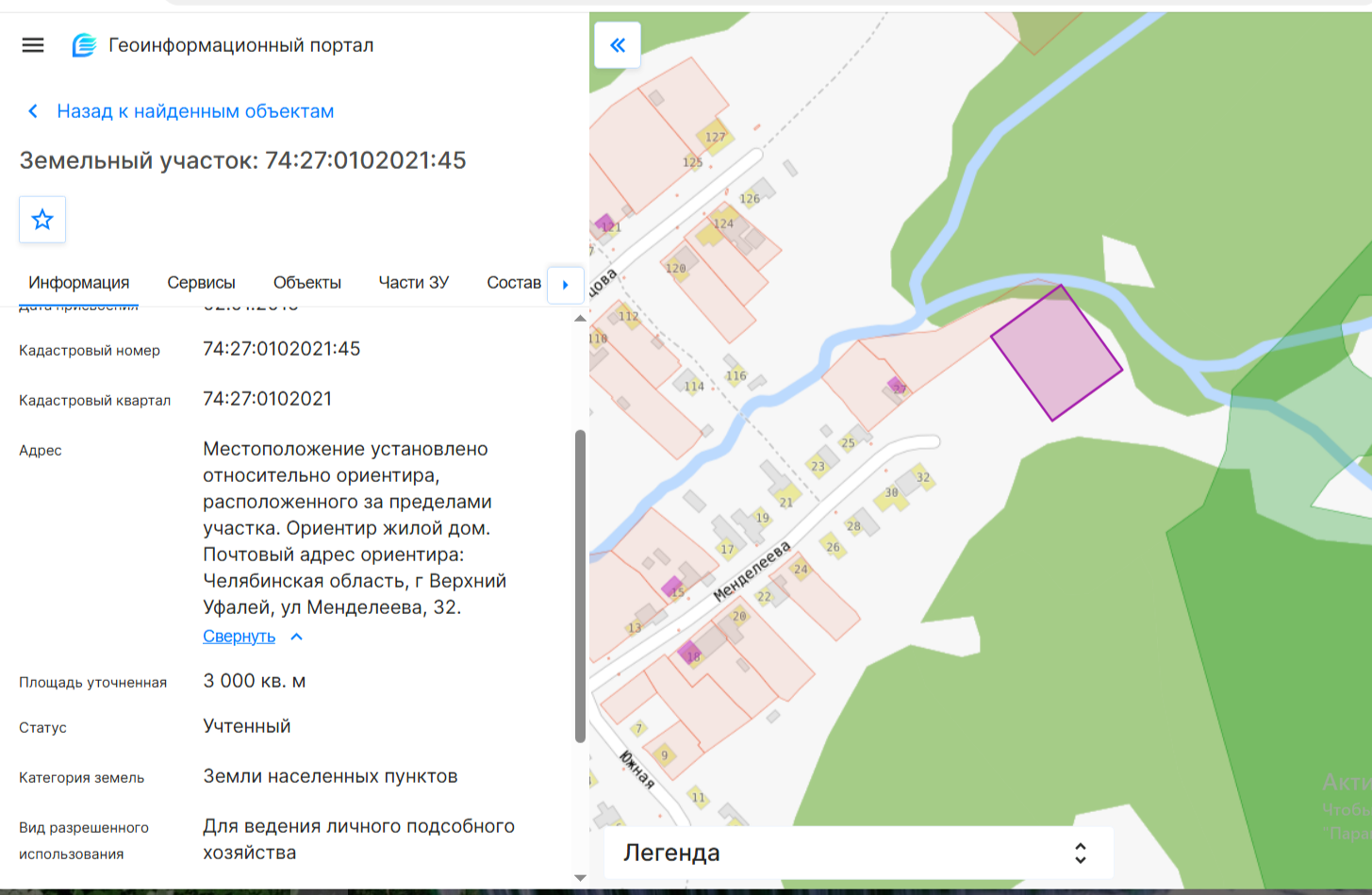The height and width of the screenshot is (895, 1372).
Task: Show the Состав tab
Action: coord(514,283)
